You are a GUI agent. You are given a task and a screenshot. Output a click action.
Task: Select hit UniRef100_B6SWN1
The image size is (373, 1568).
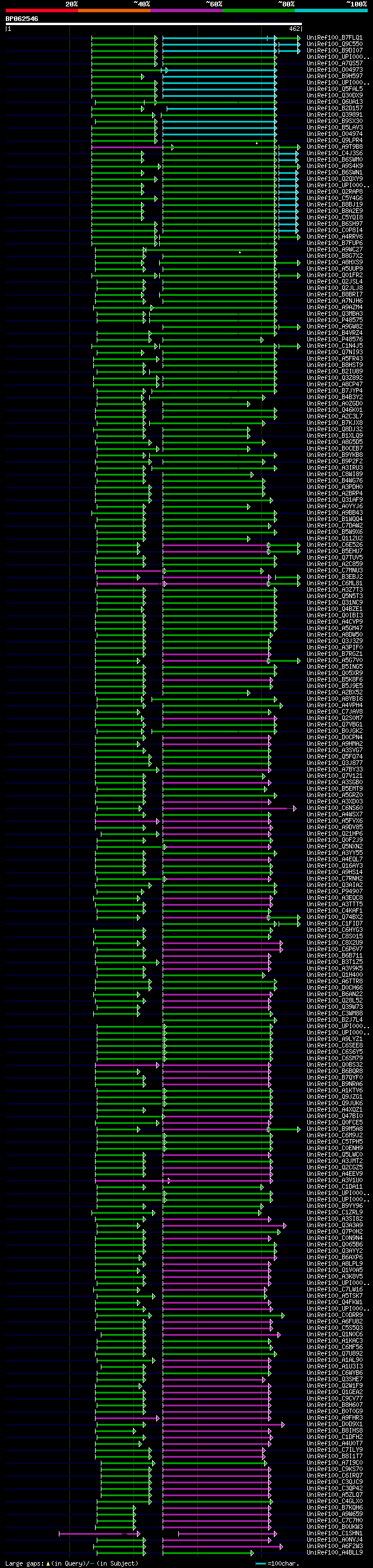(335, 172)
